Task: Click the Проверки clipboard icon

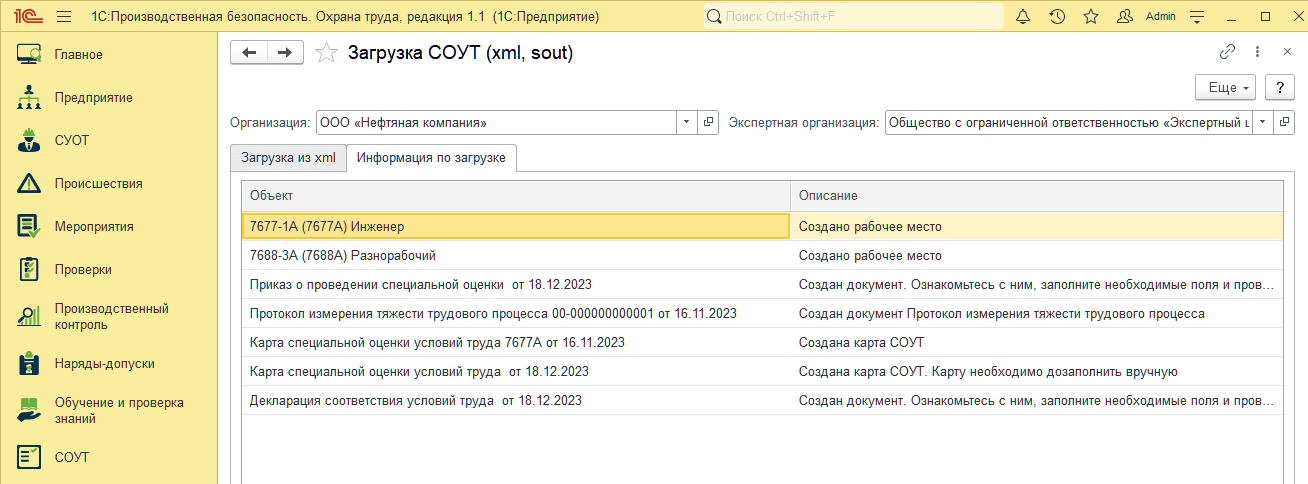Action: point(28,270)
